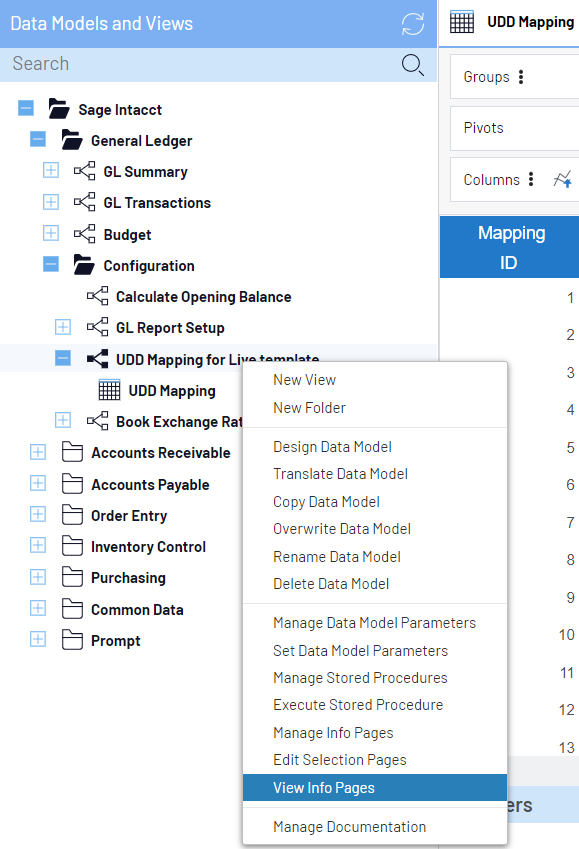Click the Accounts Receivable folder icon
The image size is (579, 849).
72,452
